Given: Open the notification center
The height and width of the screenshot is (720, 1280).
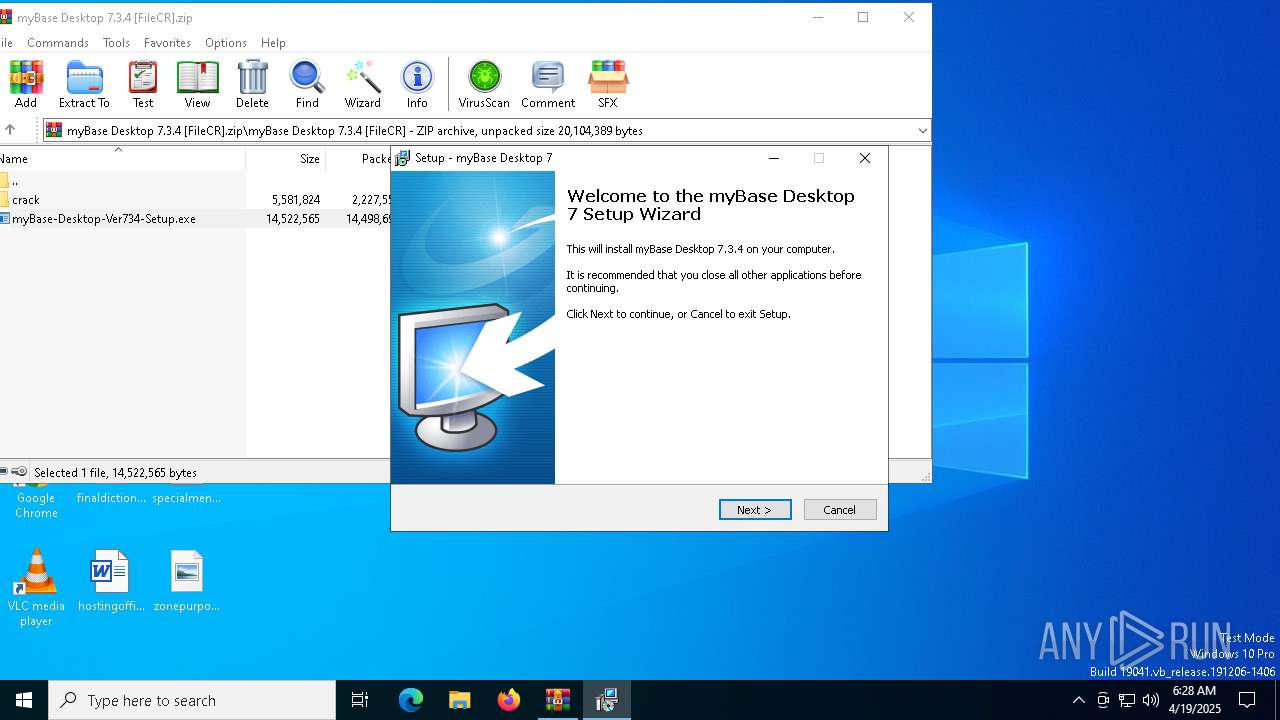Looking at the screenshot, I should point(1248,700).
